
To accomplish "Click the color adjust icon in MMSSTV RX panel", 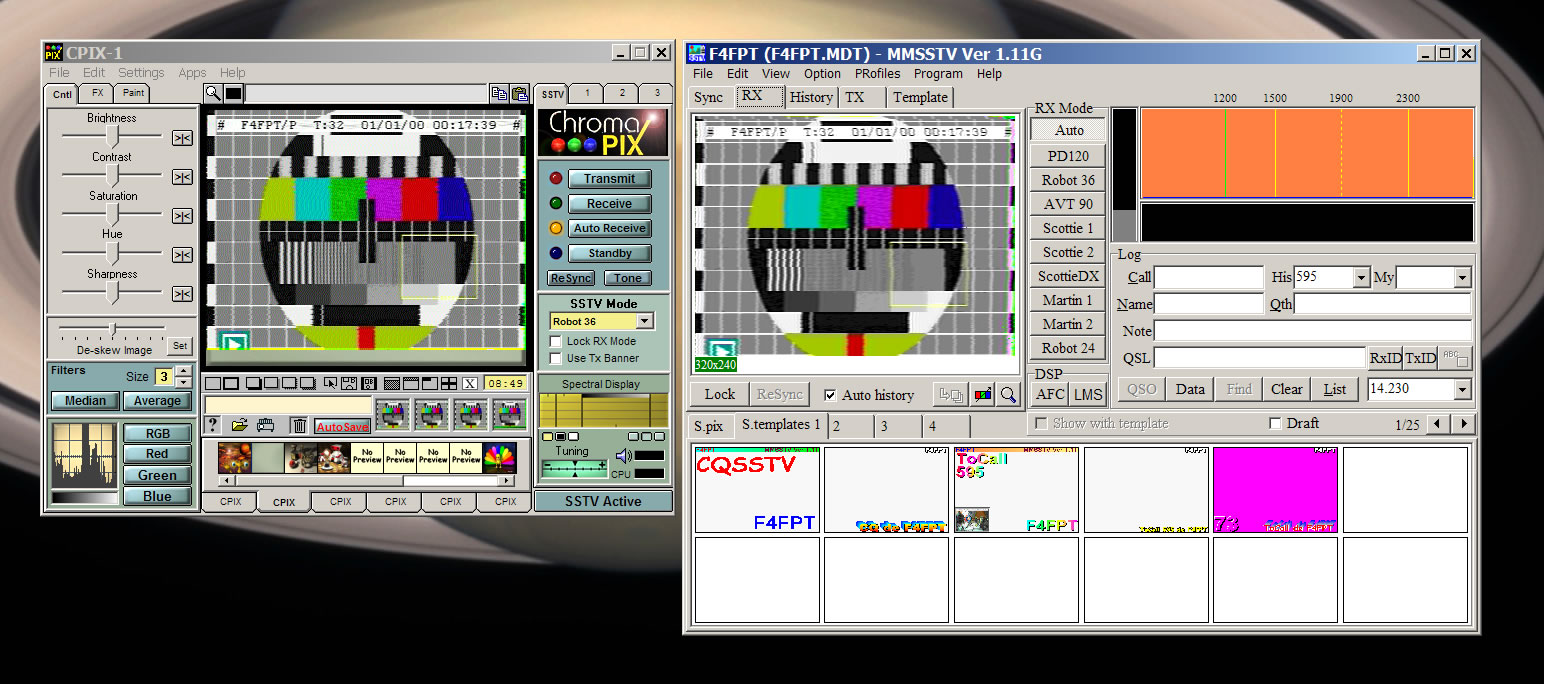I will point(983,395).
